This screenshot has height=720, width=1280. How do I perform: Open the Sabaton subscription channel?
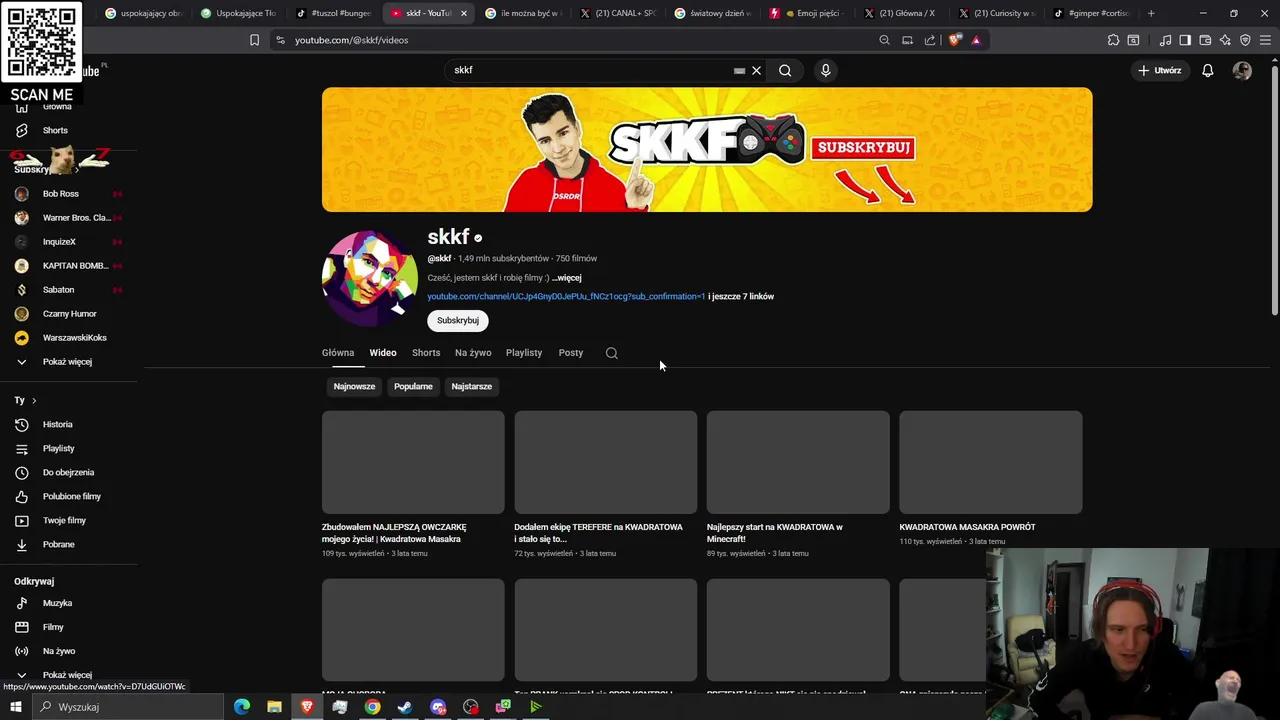(x=58, y=290)
